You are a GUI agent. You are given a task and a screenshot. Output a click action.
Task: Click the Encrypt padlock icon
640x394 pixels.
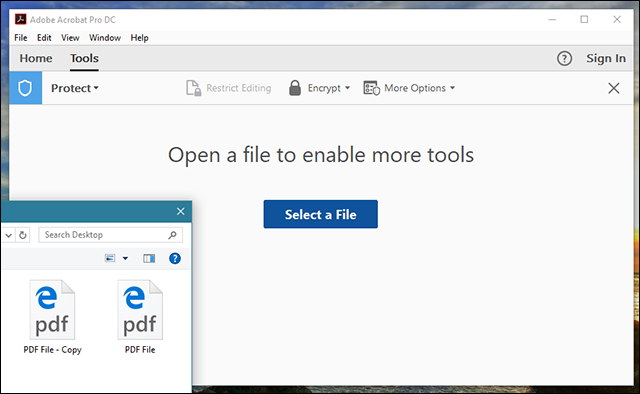pos(295,88)
